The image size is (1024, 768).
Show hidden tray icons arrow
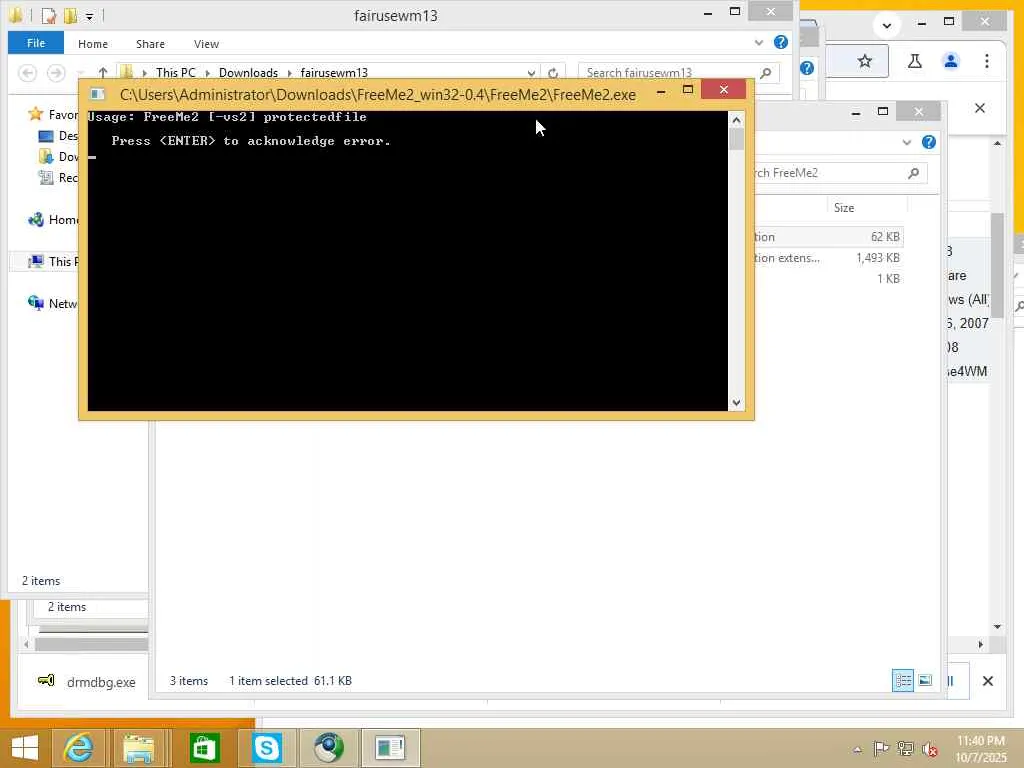857,749
